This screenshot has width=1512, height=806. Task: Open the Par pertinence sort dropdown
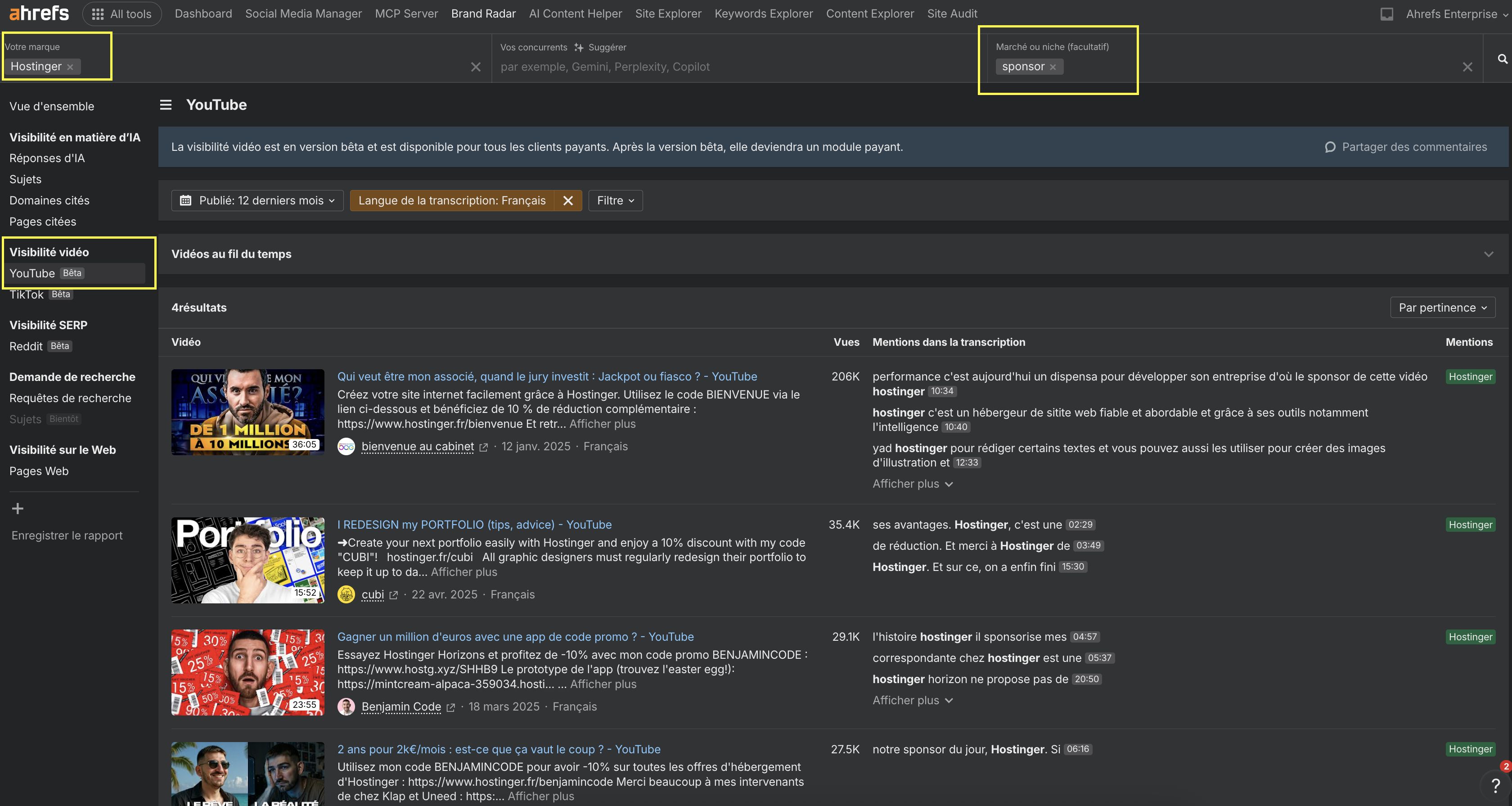click(x=1442, y=308)
